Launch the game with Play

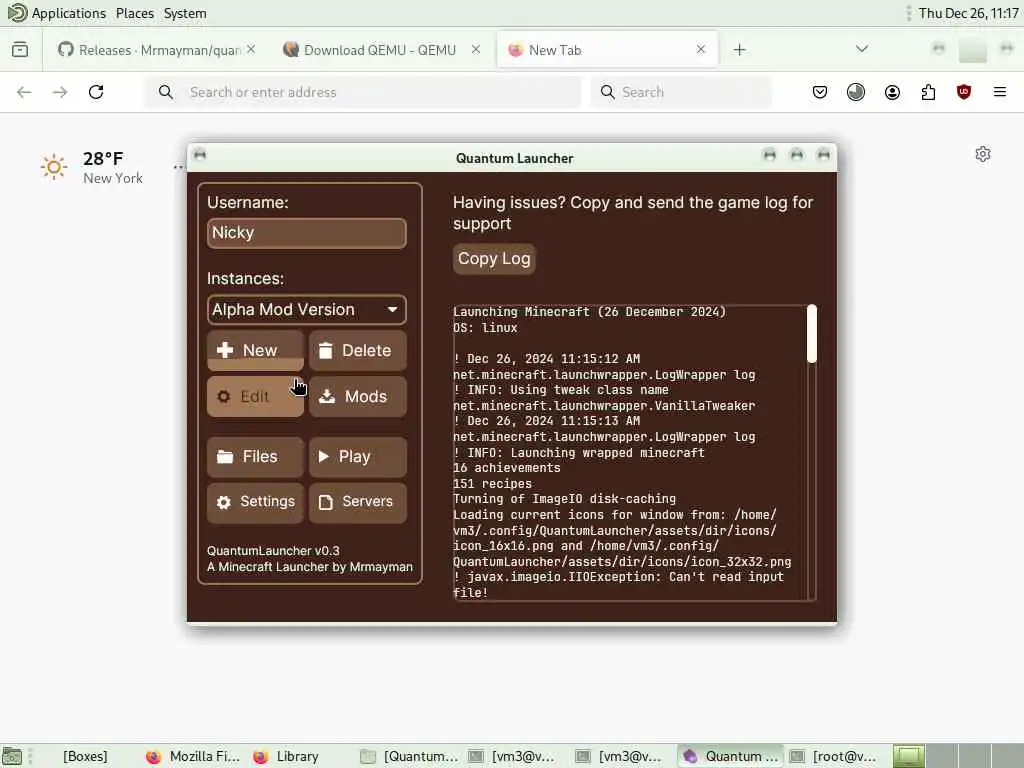pyautogui.click(x=358, y=456)
